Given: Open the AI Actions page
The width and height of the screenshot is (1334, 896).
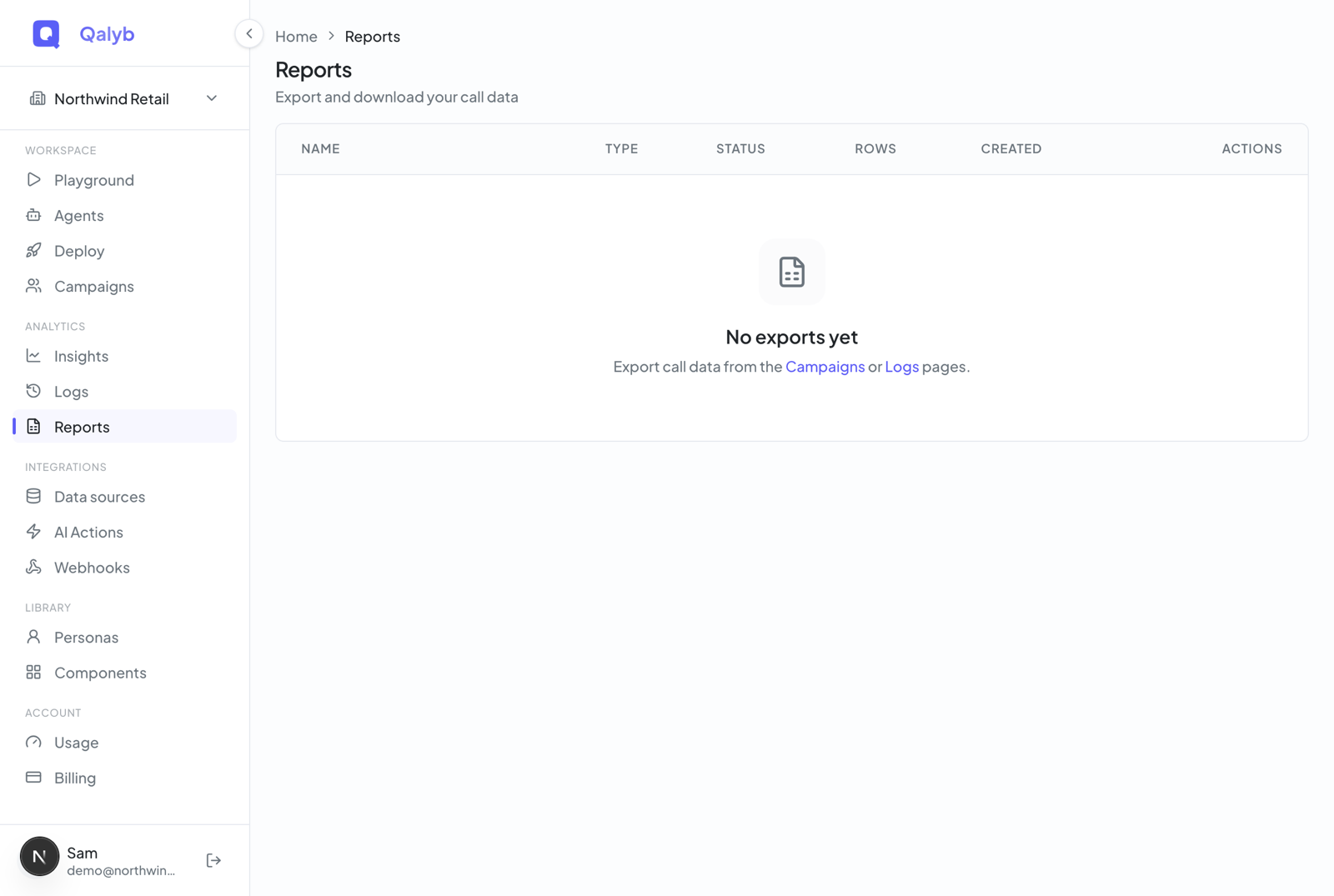Looking at the screenshot, I should [124, 532].
